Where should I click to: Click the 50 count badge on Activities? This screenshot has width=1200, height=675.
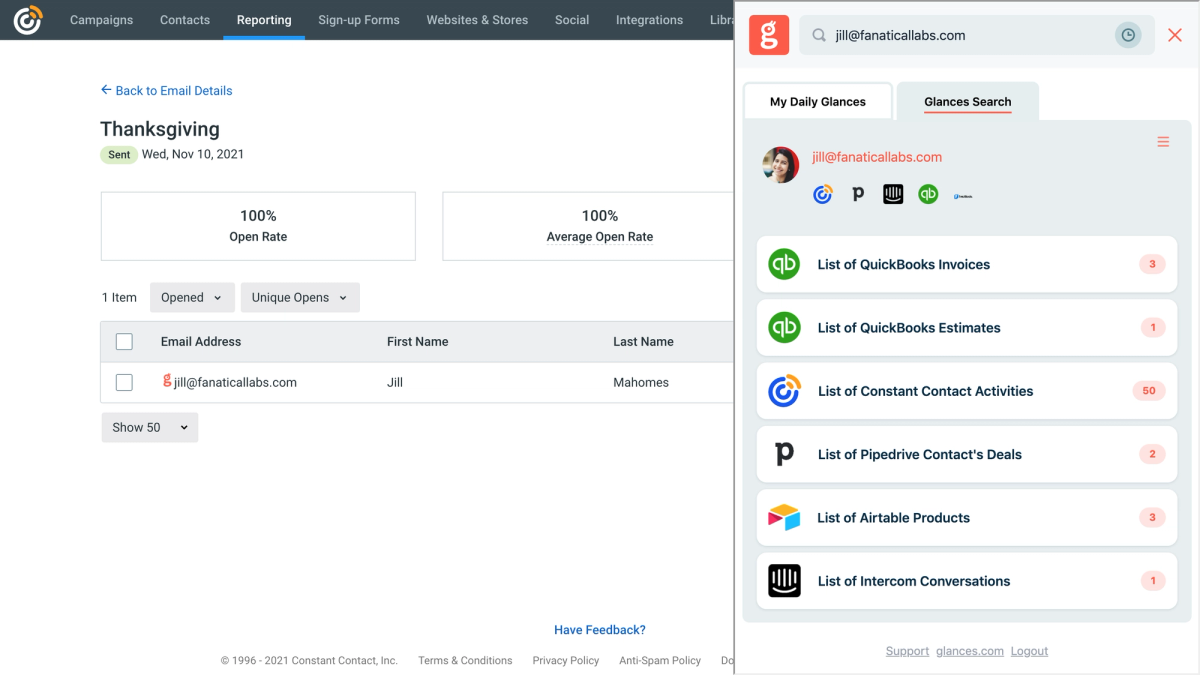1149,391
